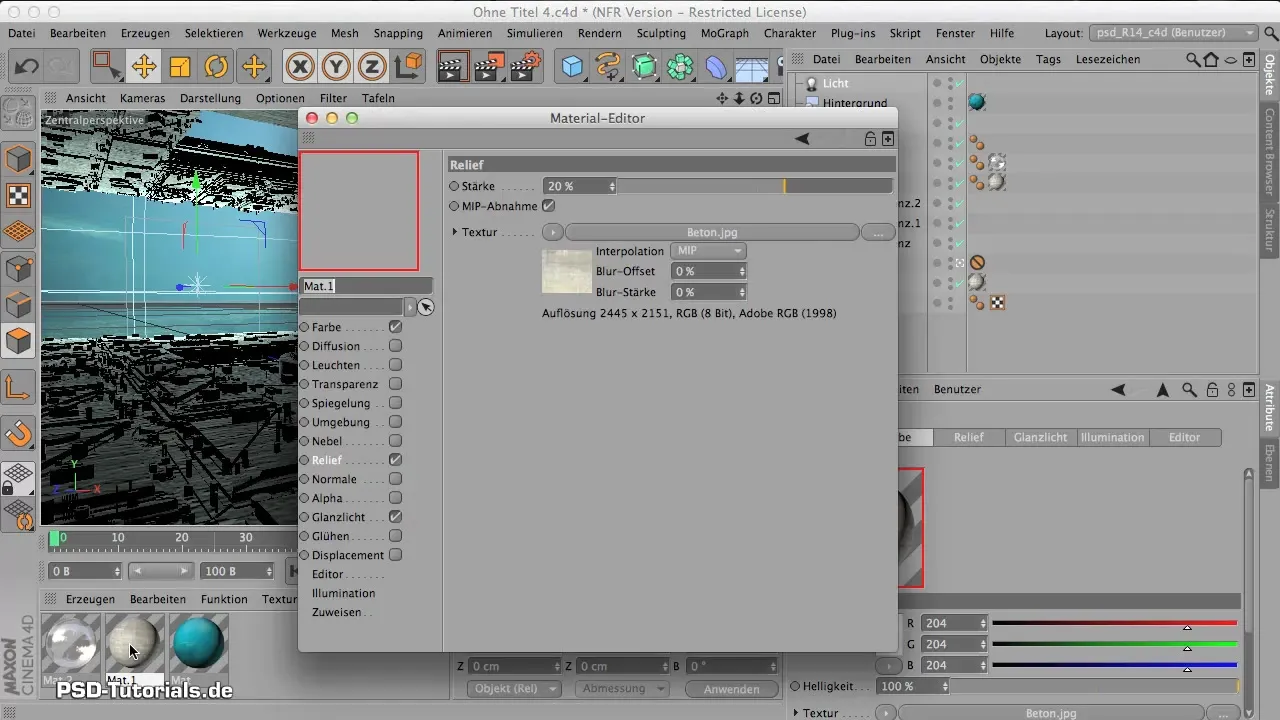Select the Scale tool
The width and height of the screenshot is (1280, 720).
pyautogui.click(x=180, y=67)
